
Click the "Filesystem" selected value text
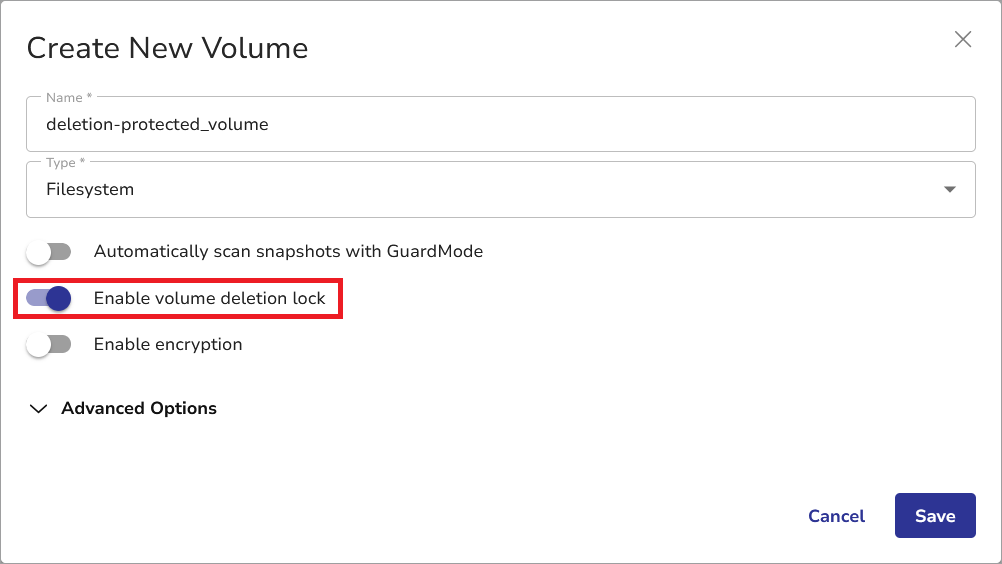click(90, 189)
